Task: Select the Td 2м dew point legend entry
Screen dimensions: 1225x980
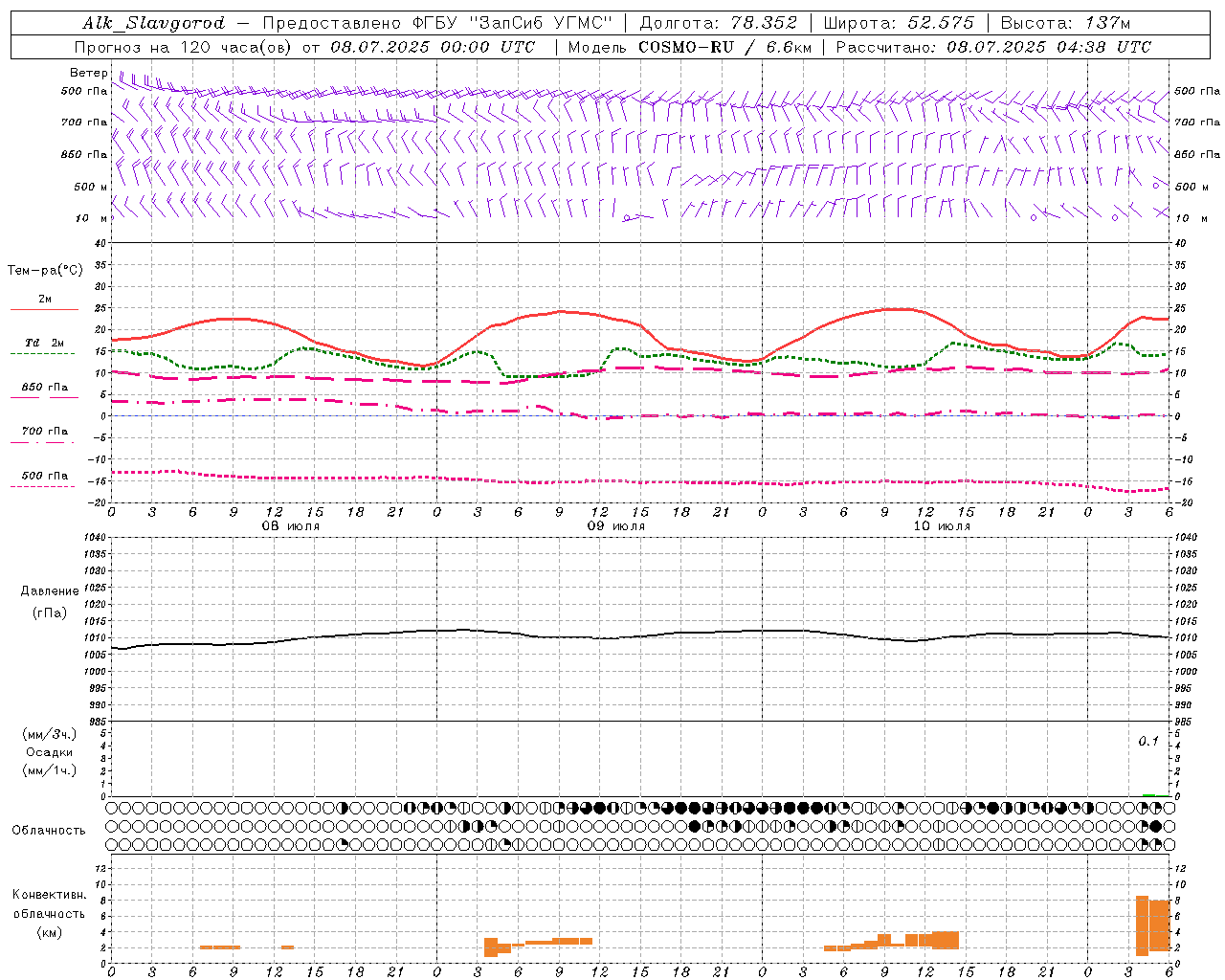Action: (x=44, y=343)
